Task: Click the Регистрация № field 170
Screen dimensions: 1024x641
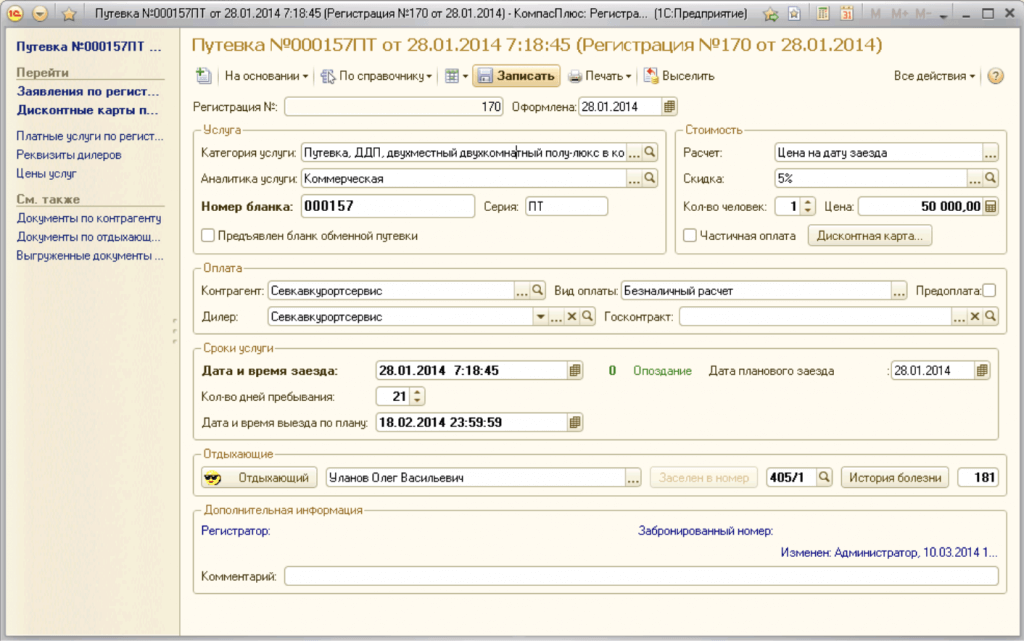Action: (394, 106)
